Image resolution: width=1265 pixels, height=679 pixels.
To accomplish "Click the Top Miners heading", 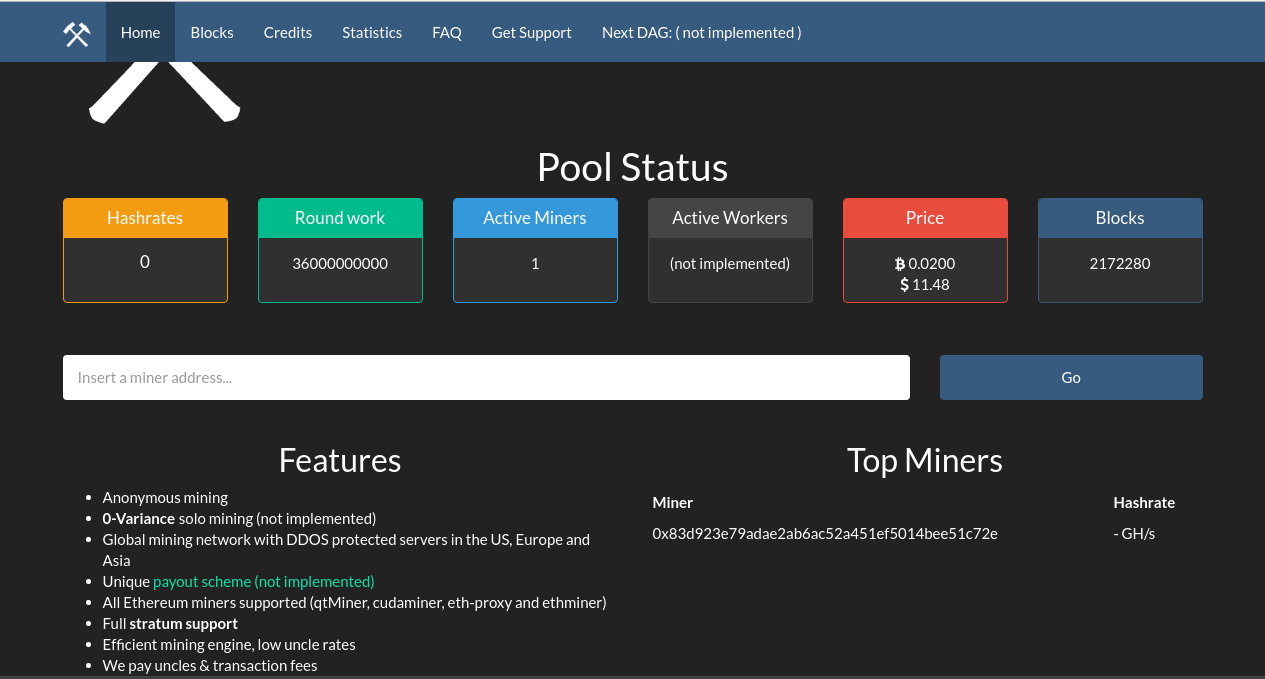I will point(925,460).
